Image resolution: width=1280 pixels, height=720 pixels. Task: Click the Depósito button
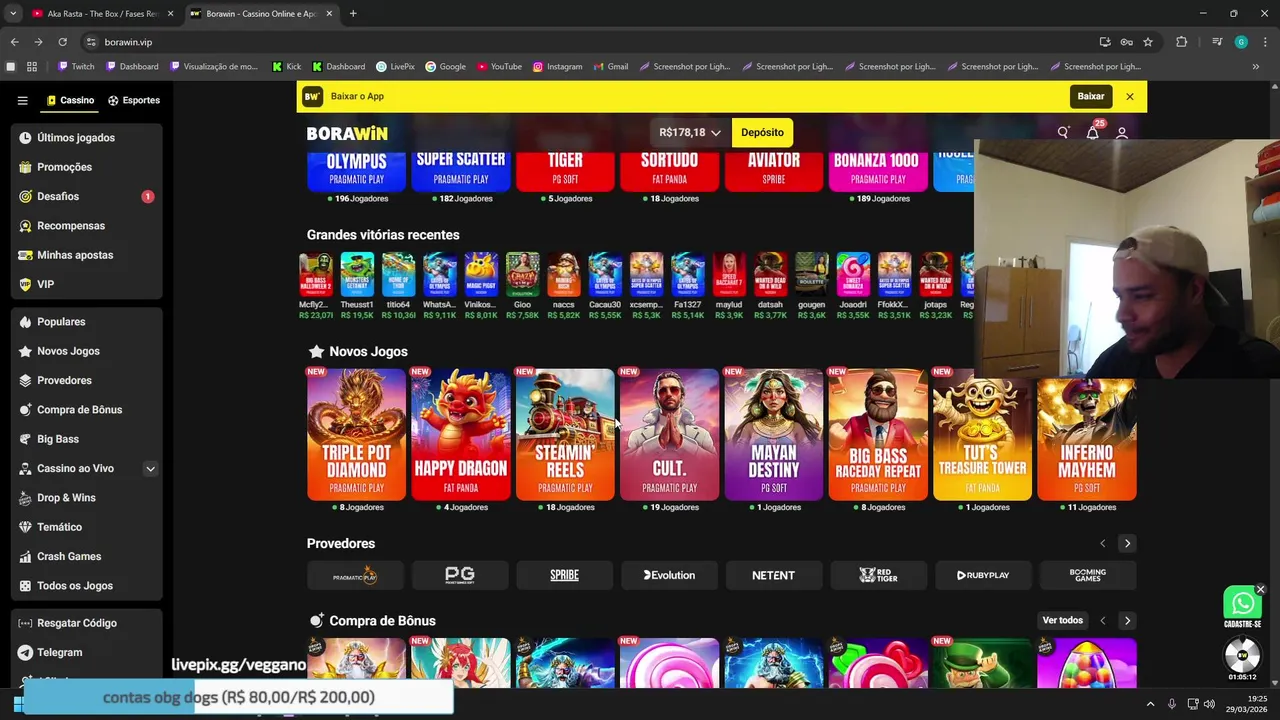pyautogui.click(x=762, y=132)
